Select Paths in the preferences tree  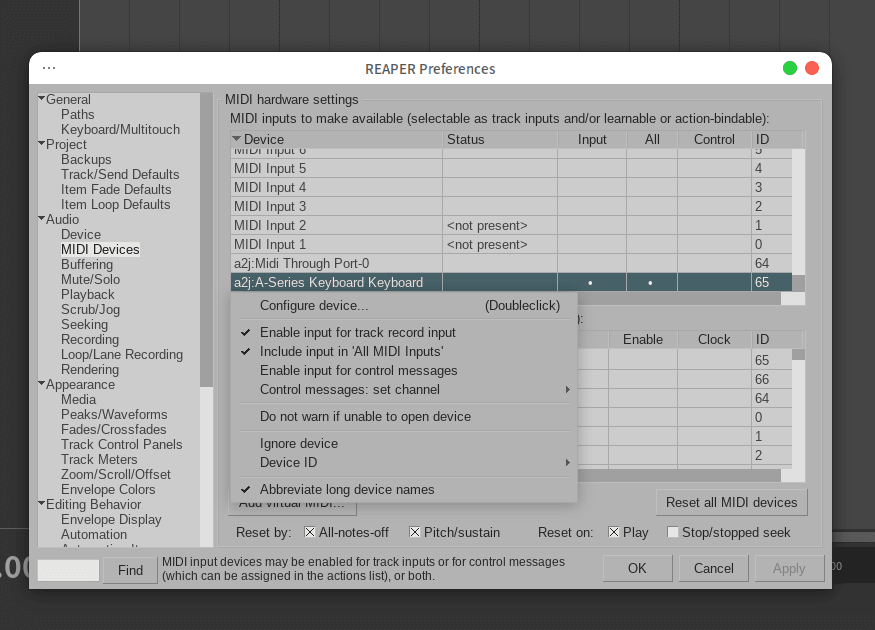(x=78, y=114)
